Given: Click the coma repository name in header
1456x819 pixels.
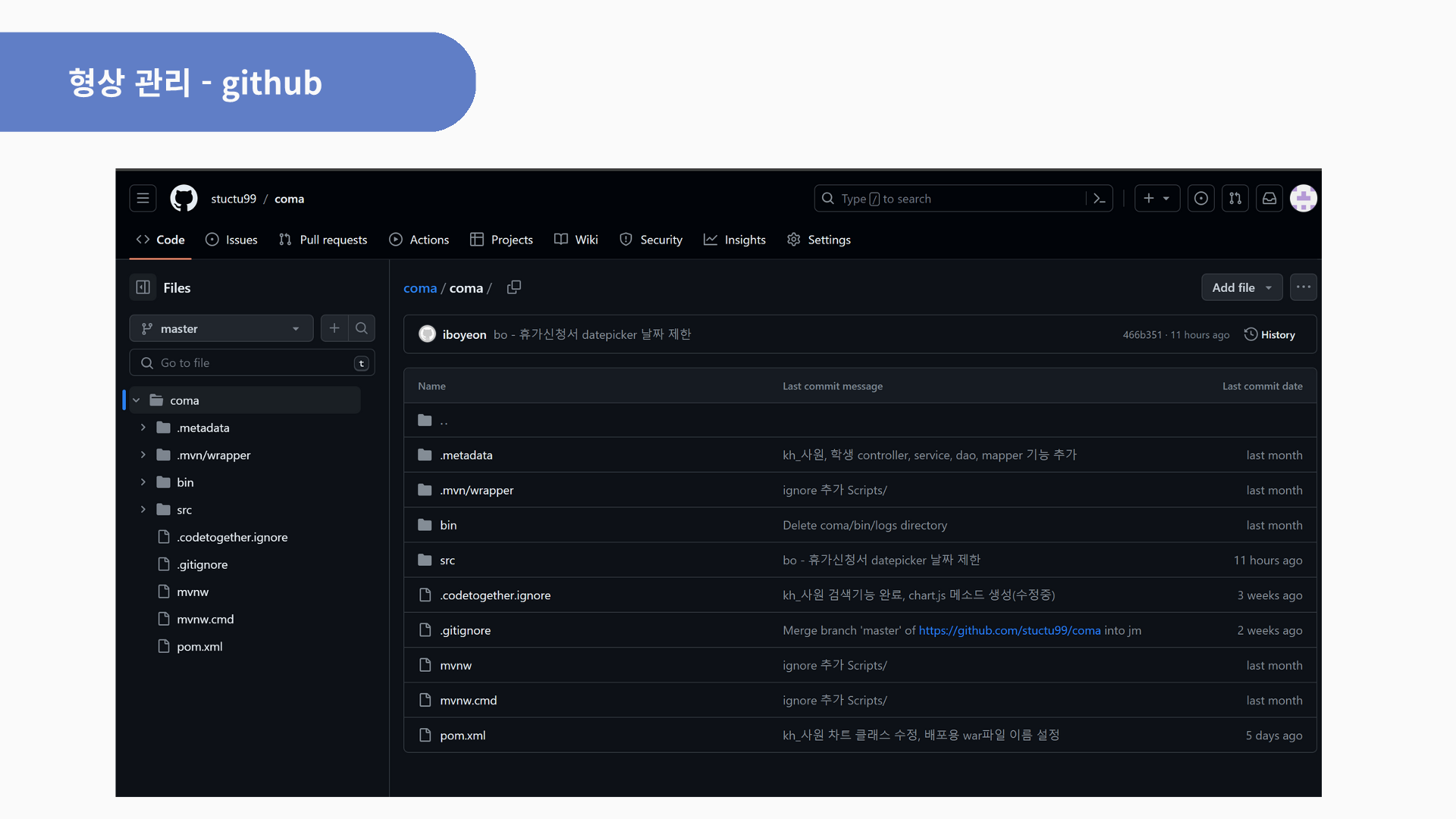Looking at the screenshot, I should (x=289, y=199).
